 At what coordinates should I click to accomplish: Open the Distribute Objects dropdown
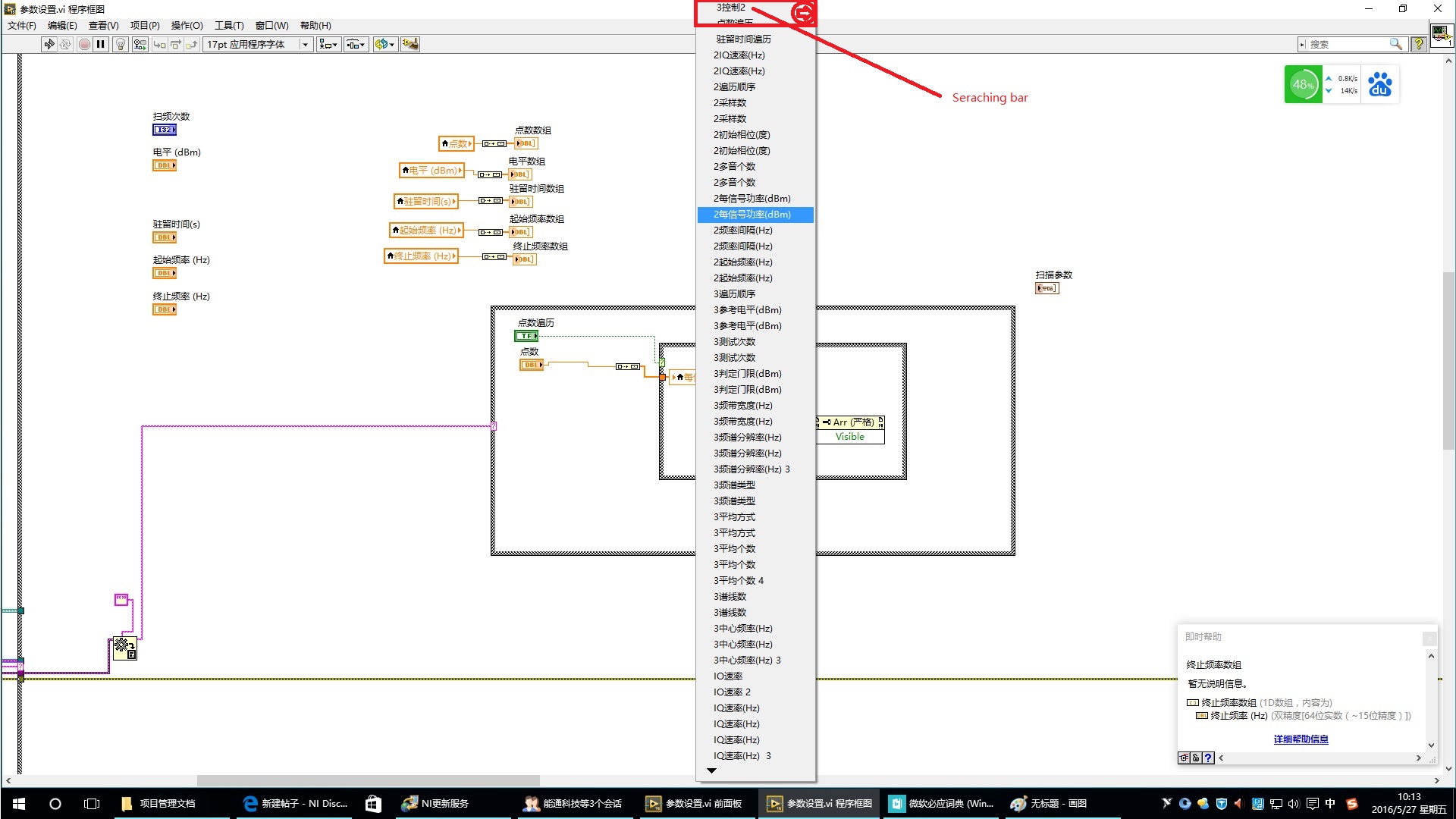click(x=356, y=44)
